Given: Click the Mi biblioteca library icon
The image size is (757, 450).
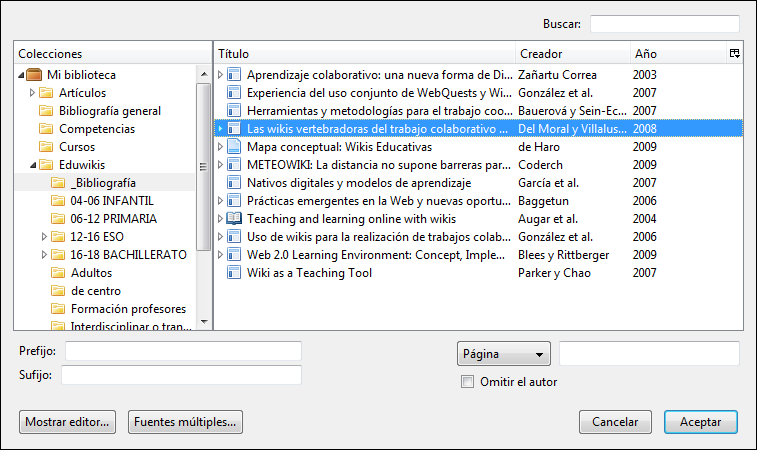Looking at the screenshot, I should pos(34,75).
